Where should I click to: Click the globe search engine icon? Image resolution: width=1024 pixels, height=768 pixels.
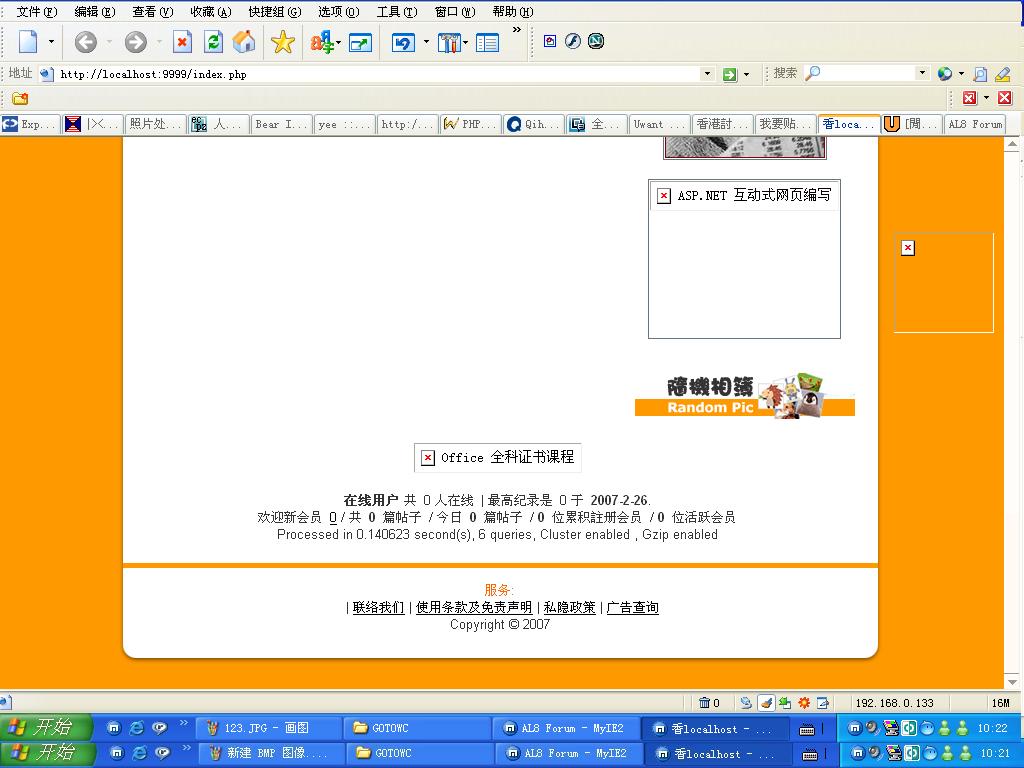click(x=944, y=74)
